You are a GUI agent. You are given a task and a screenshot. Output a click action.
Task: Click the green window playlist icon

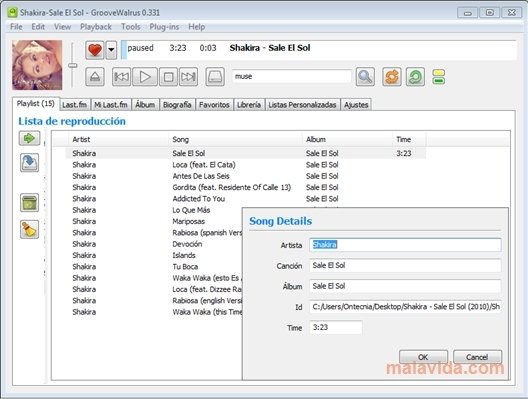point(29,203)
